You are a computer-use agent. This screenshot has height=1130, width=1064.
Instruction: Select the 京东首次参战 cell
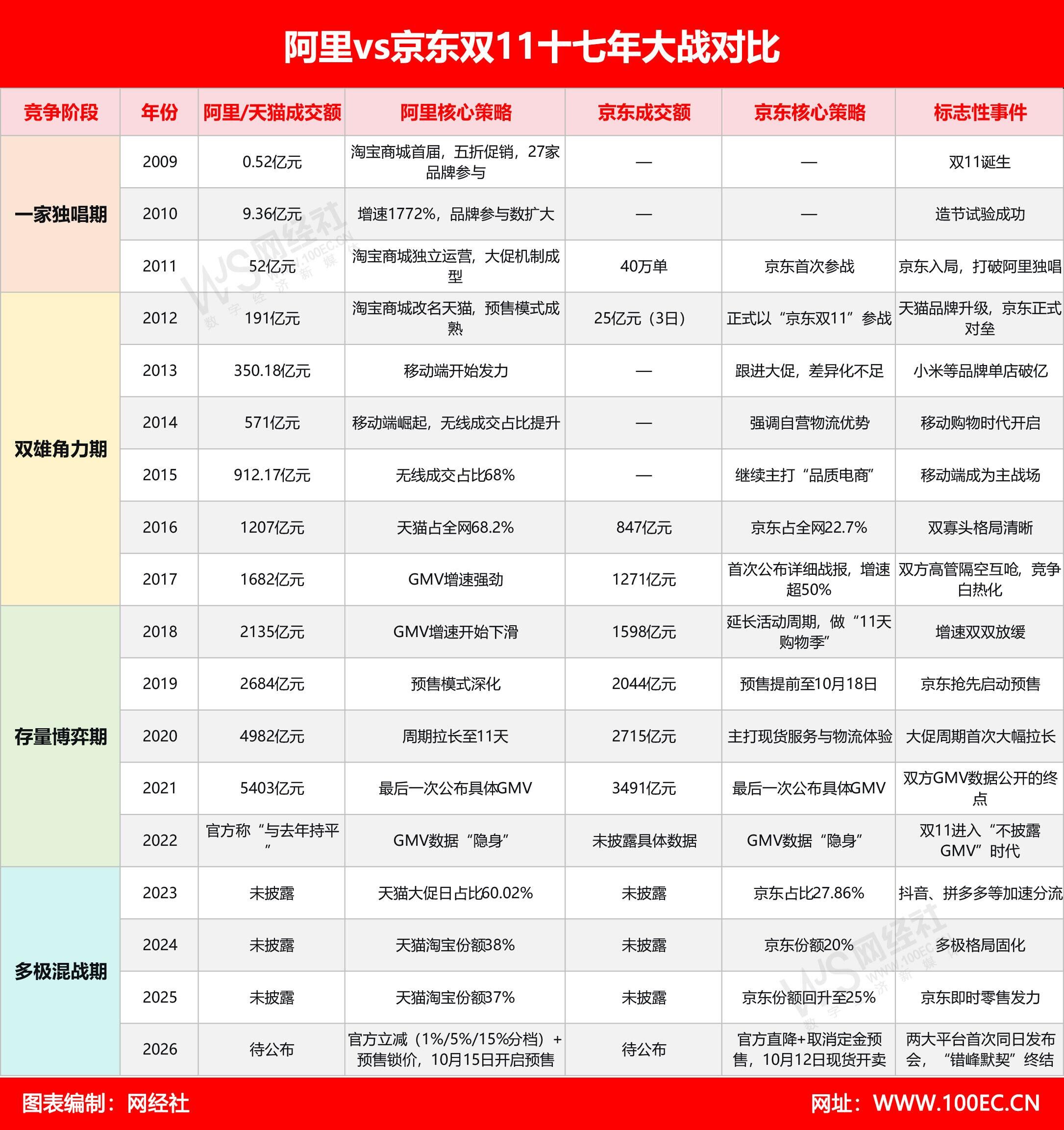(809, 267)
